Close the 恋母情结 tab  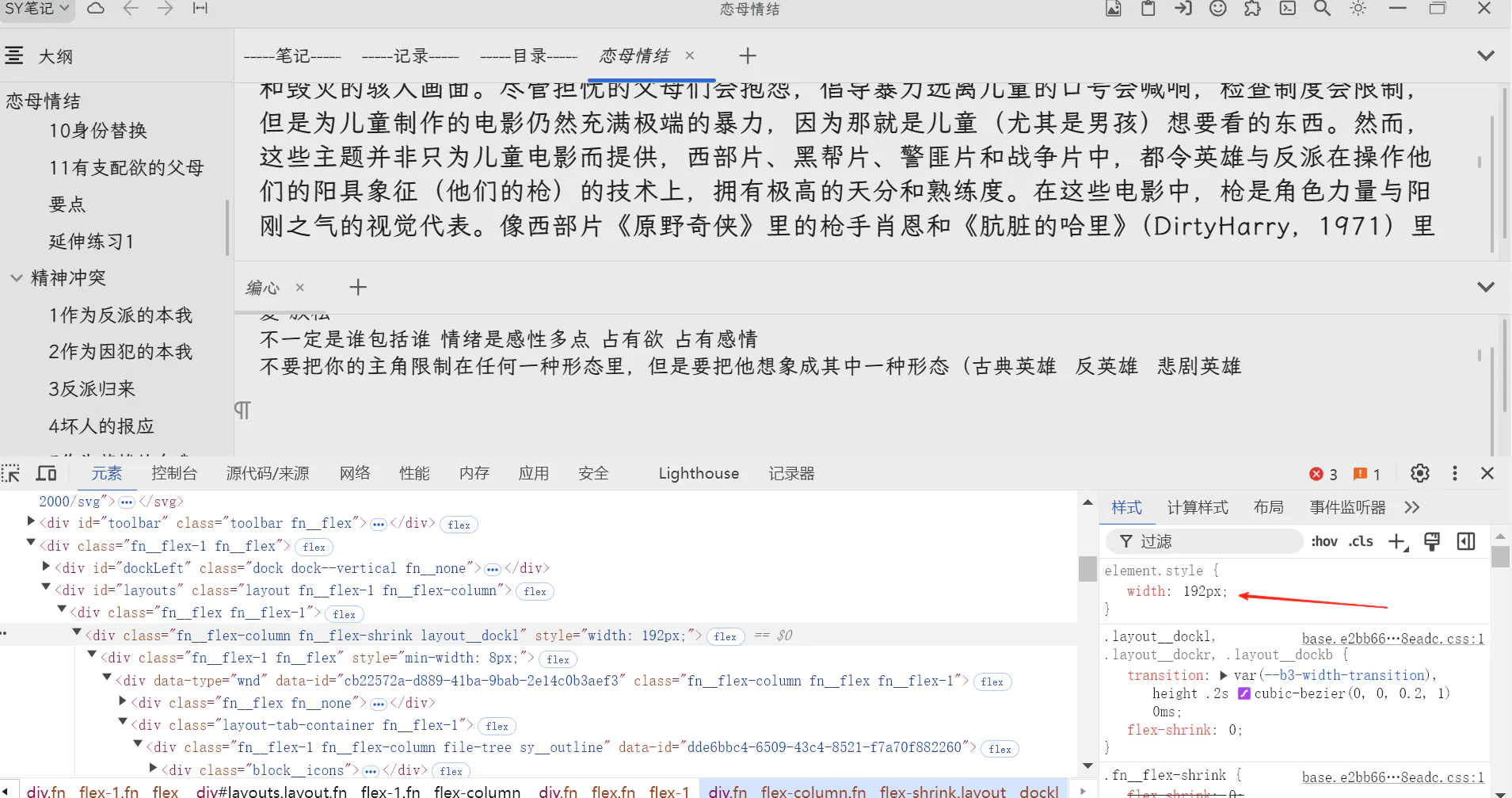point(690,55)
